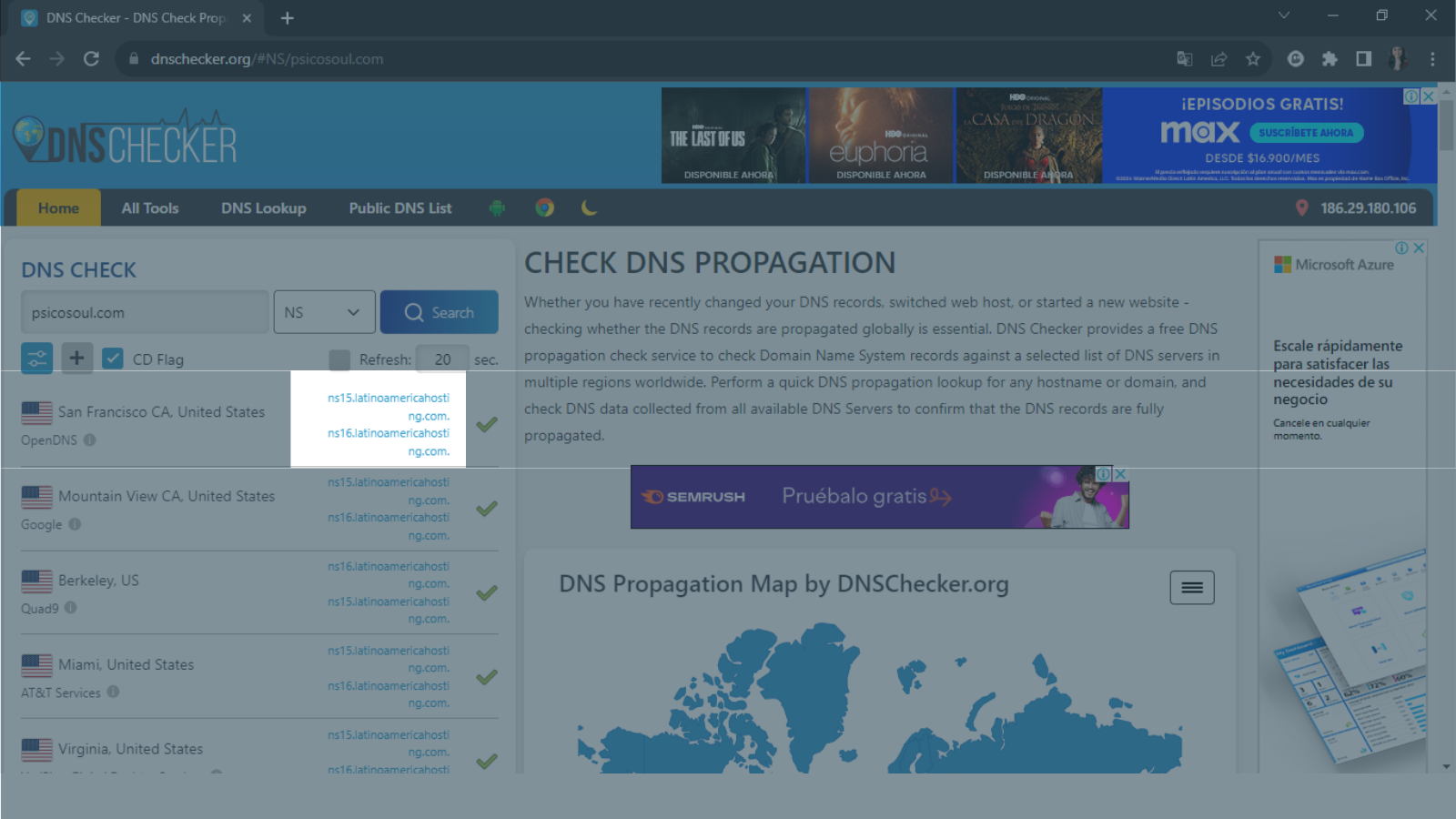Go back to previous page

(24, 58)
